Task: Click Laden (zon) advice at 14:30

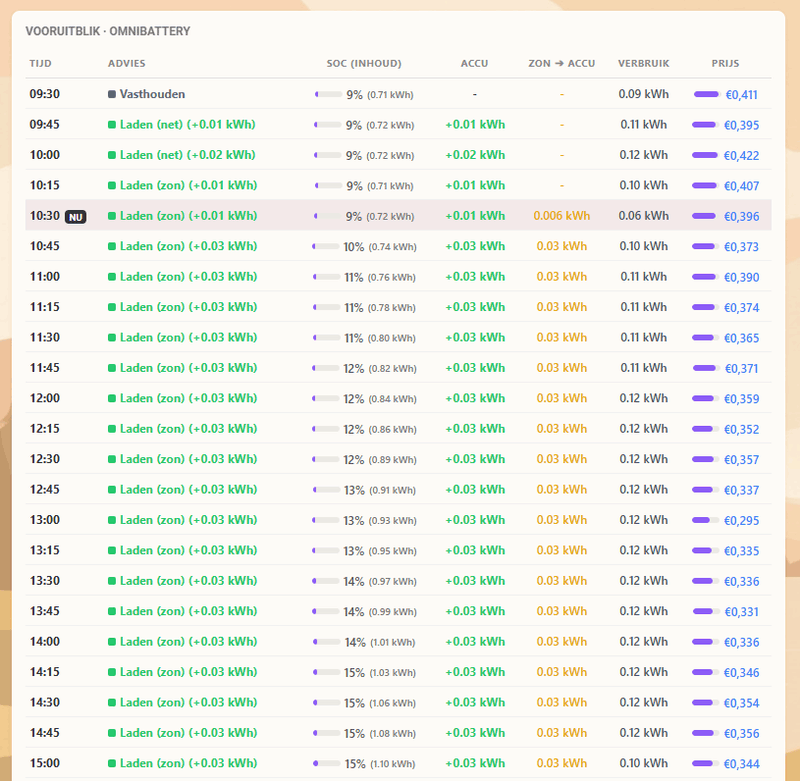Action: [x=188, y=702]
